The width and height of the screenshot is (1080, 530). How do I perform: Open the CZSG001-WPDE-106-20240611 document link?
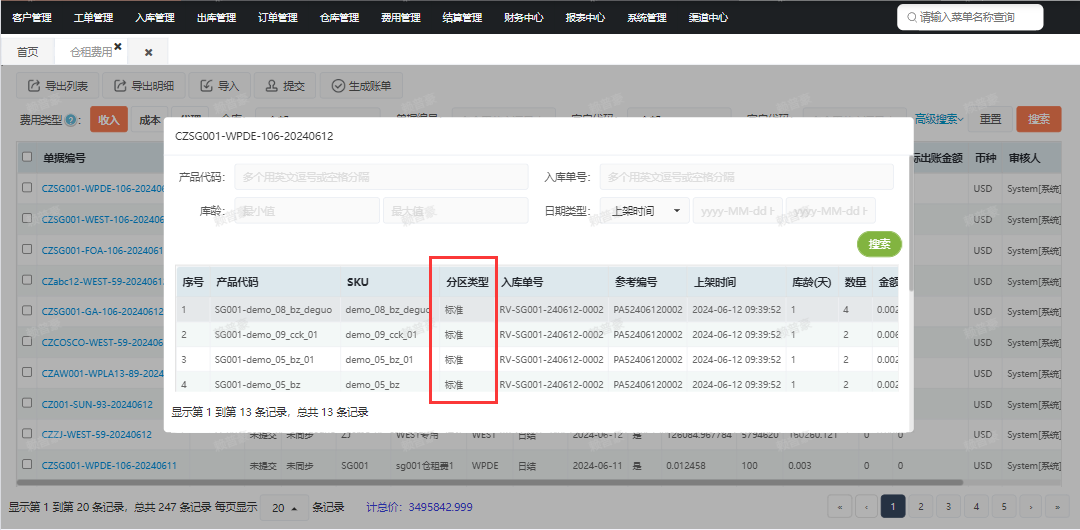click(x=109, y=466)
